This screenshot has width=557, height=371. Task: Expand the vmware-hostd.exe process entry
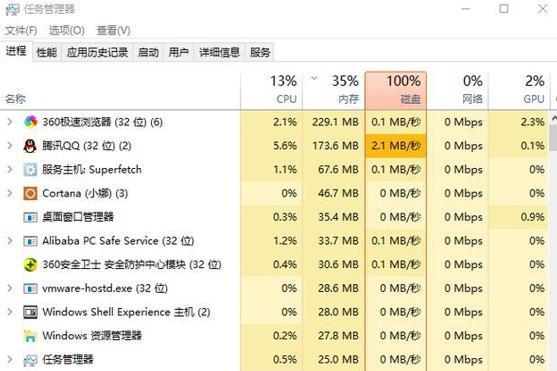pos(10,288)
